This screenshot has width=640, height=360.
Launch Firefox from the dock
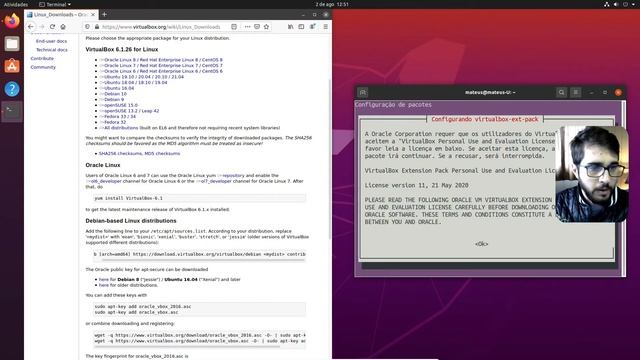pyautogui.click(x=12, y=21)
